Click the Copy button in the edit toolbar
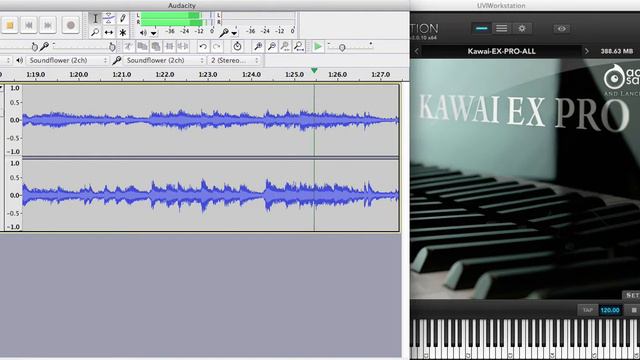Viewport: 640px width, 360px height. [142, 47]
